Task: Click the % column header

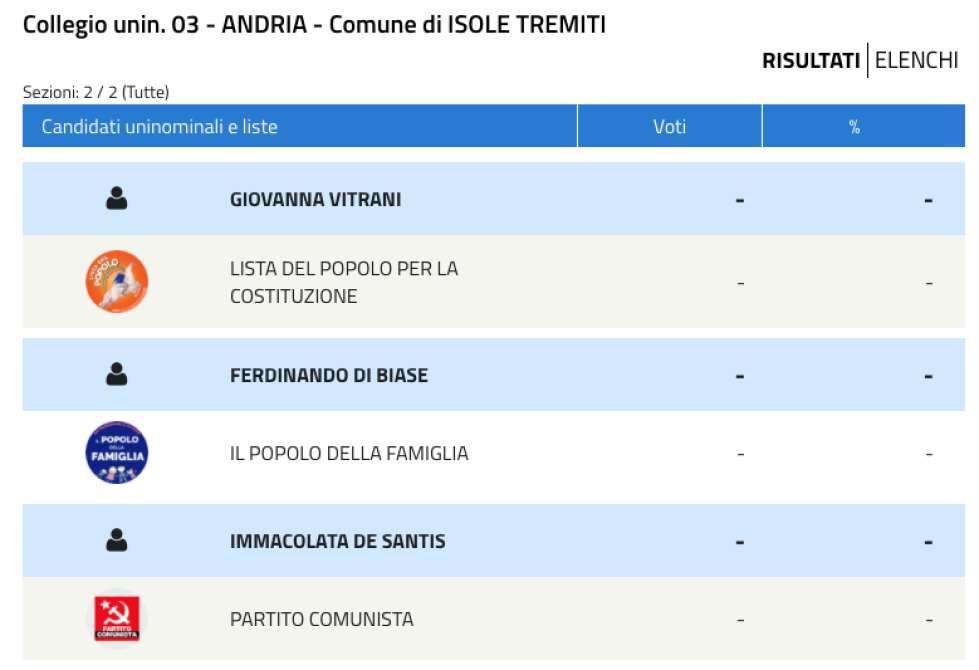Action: (854, 126)
